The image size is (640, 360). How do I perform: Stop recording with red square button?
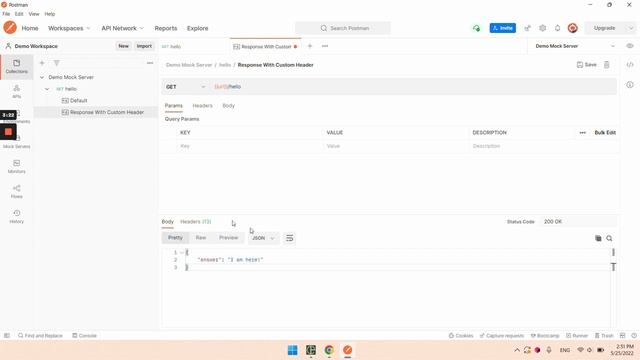click(8, 132)
